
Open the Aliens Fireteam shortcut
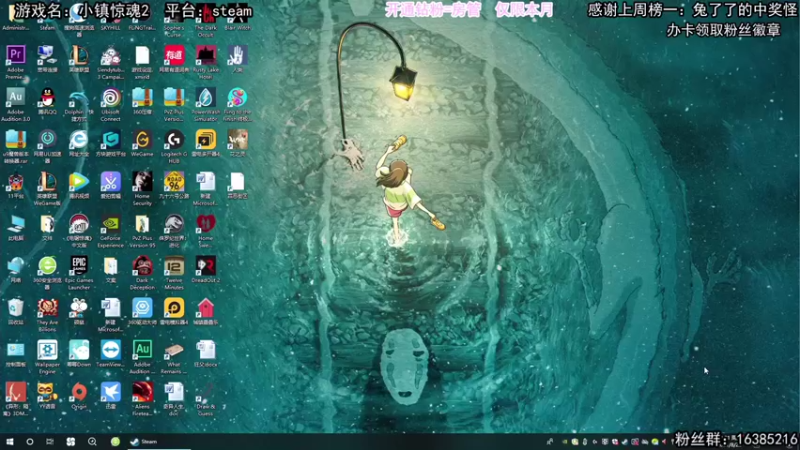142,392
